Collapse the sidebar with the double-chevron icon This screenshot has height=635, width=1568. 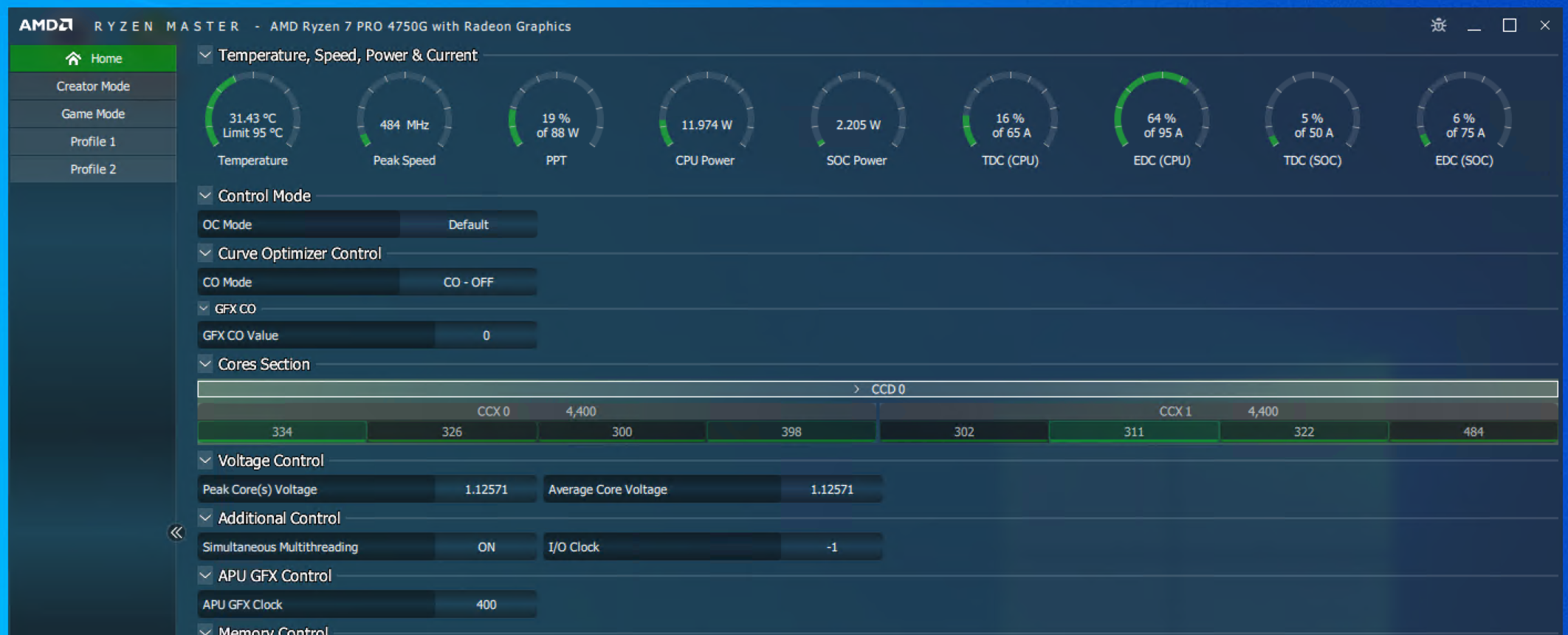(176, 532)
